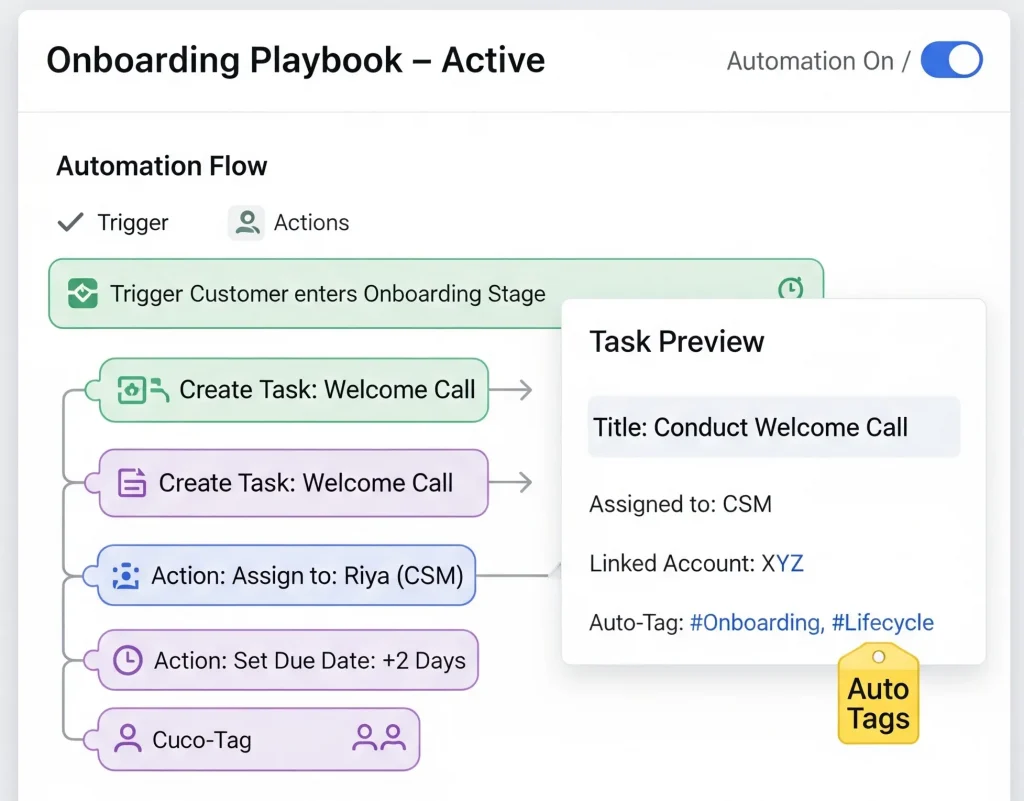Switch to the Actions tab
Viewport: 1024px width, 801px height.
point(289,222)
